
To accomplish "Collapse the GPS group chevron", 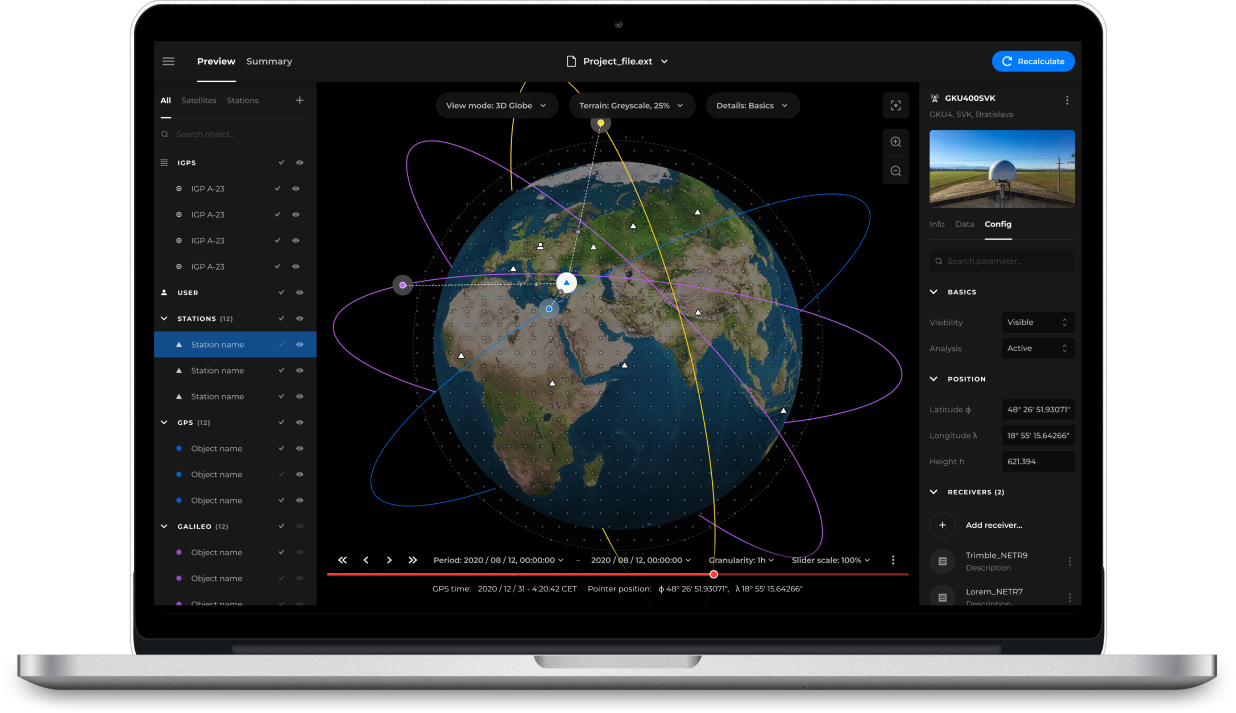I will click(165, 423).
